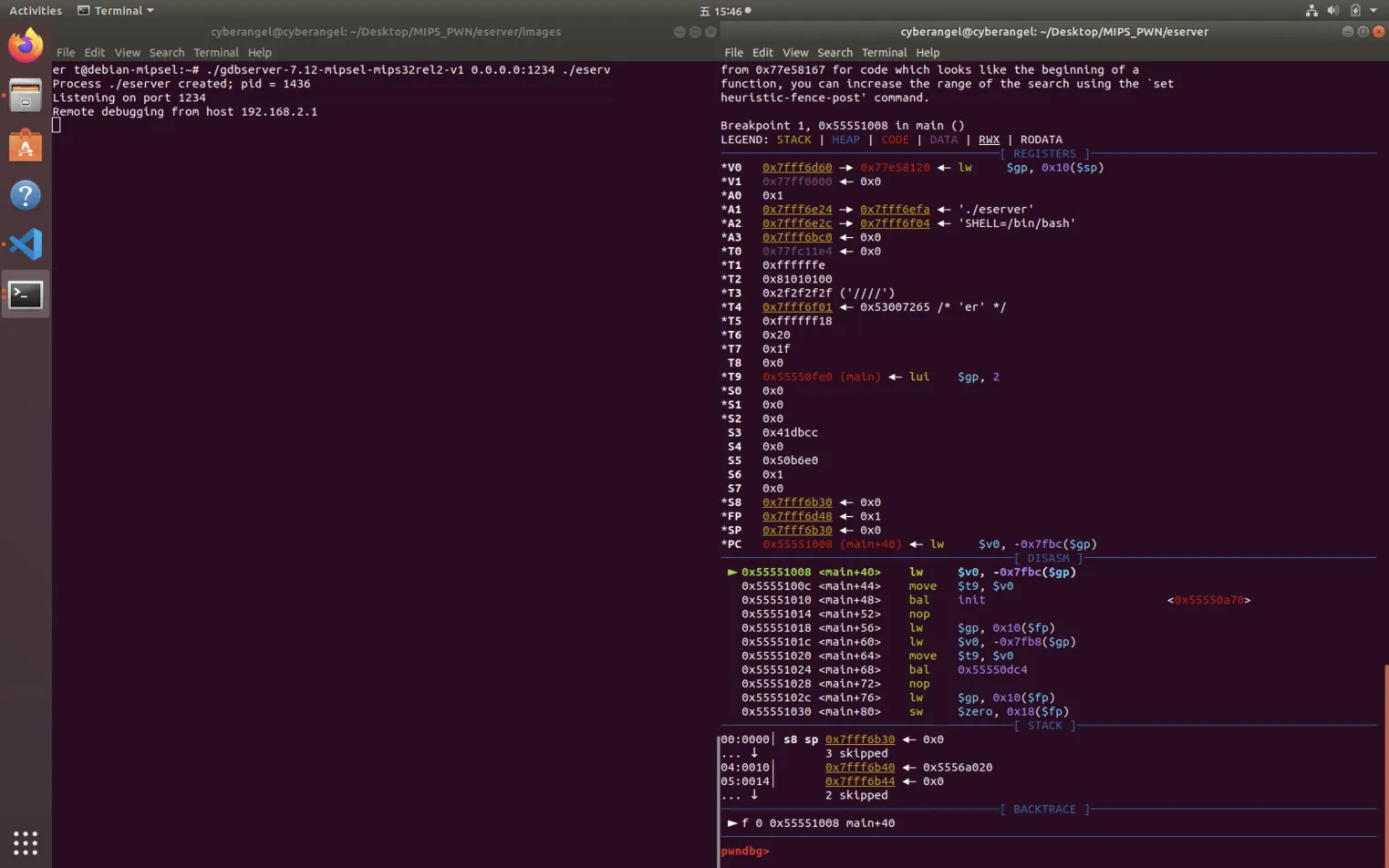Open the Help dock icon
This screenshot has width=1389, height=868.
pyautogui.click(x=26, y=195)
